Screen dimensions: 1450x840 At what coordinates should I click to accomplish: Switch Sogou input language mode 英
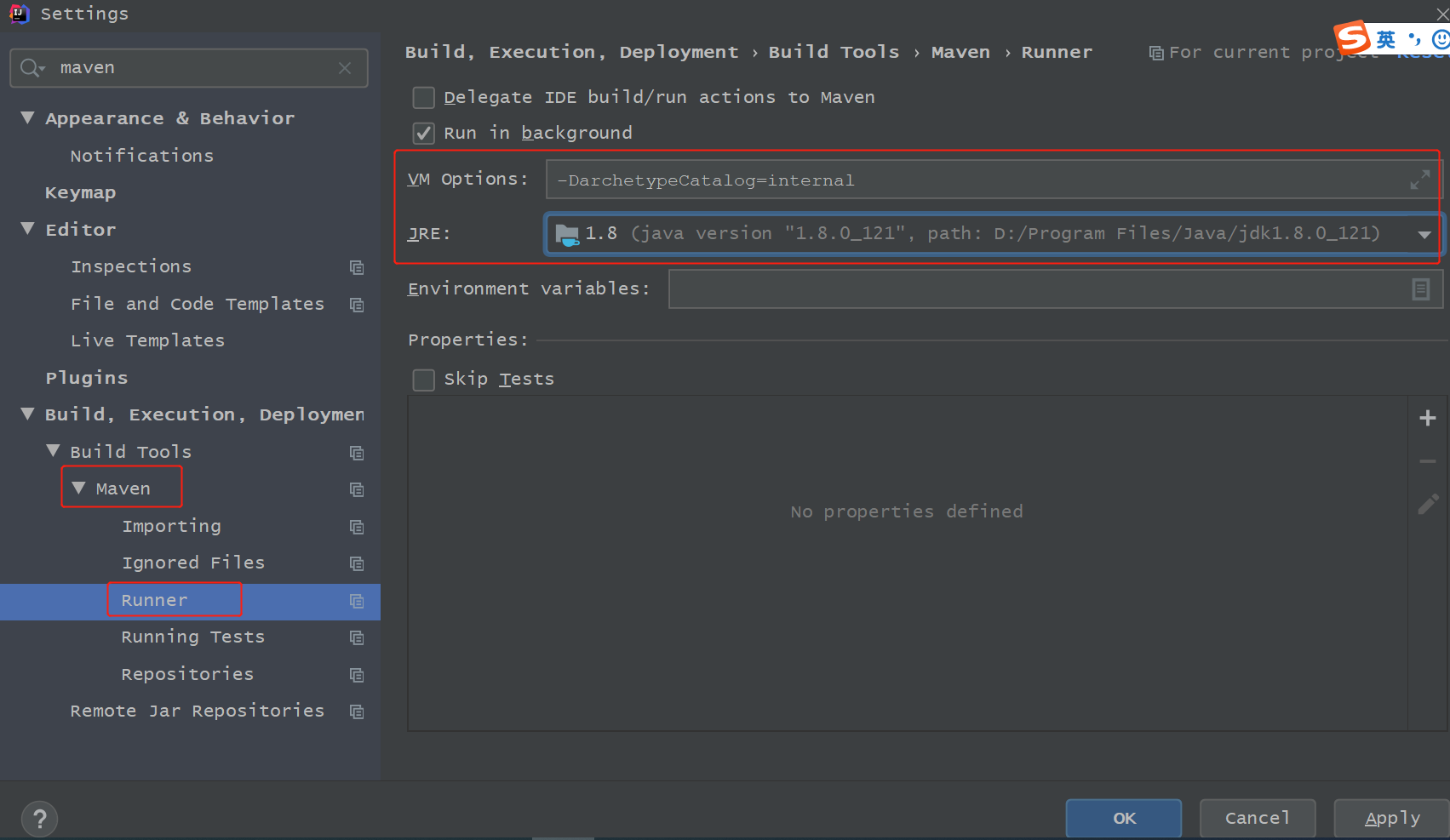1386,39
